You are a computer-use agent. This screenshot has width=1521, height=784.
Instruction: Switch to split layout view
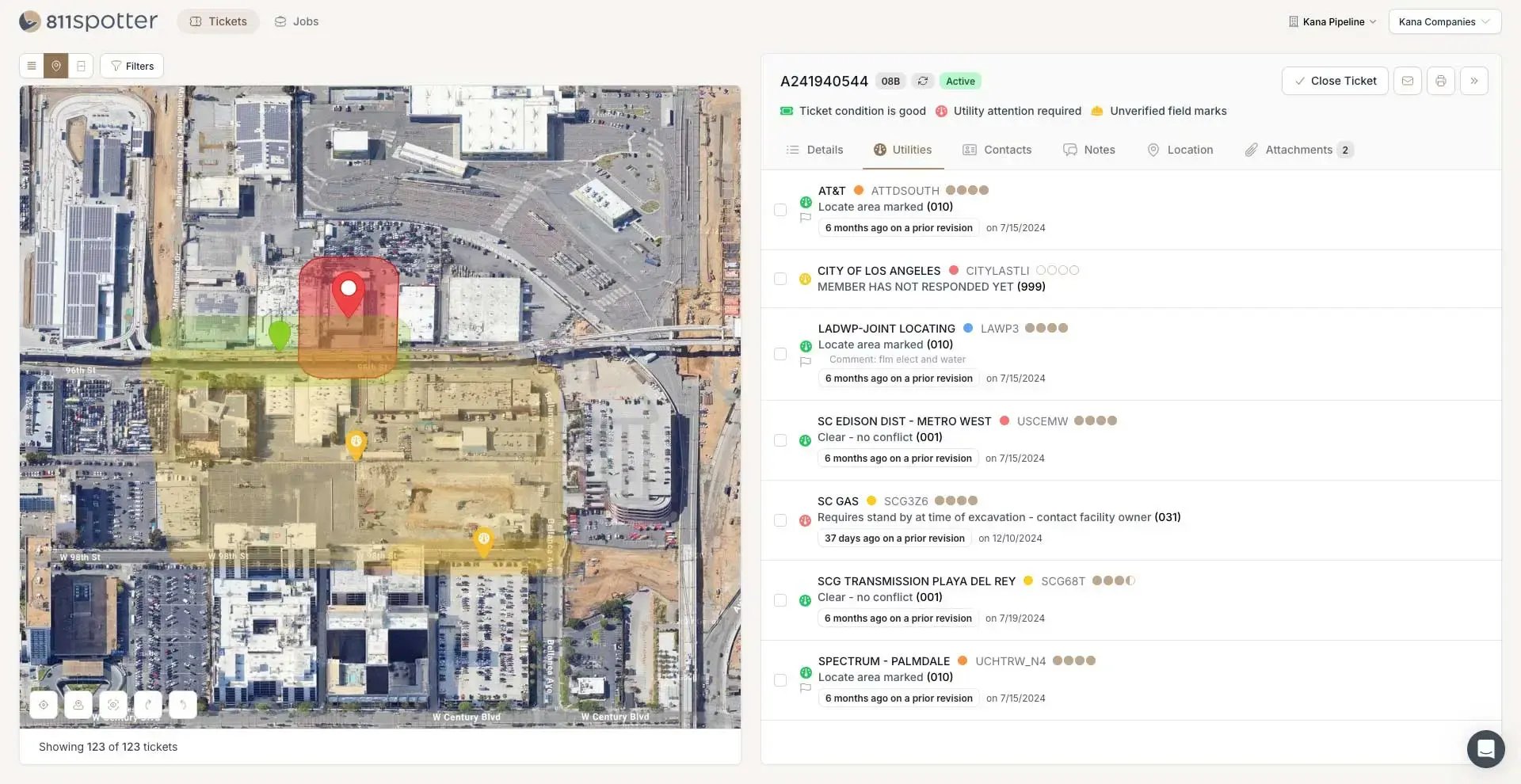click(81, 66)
